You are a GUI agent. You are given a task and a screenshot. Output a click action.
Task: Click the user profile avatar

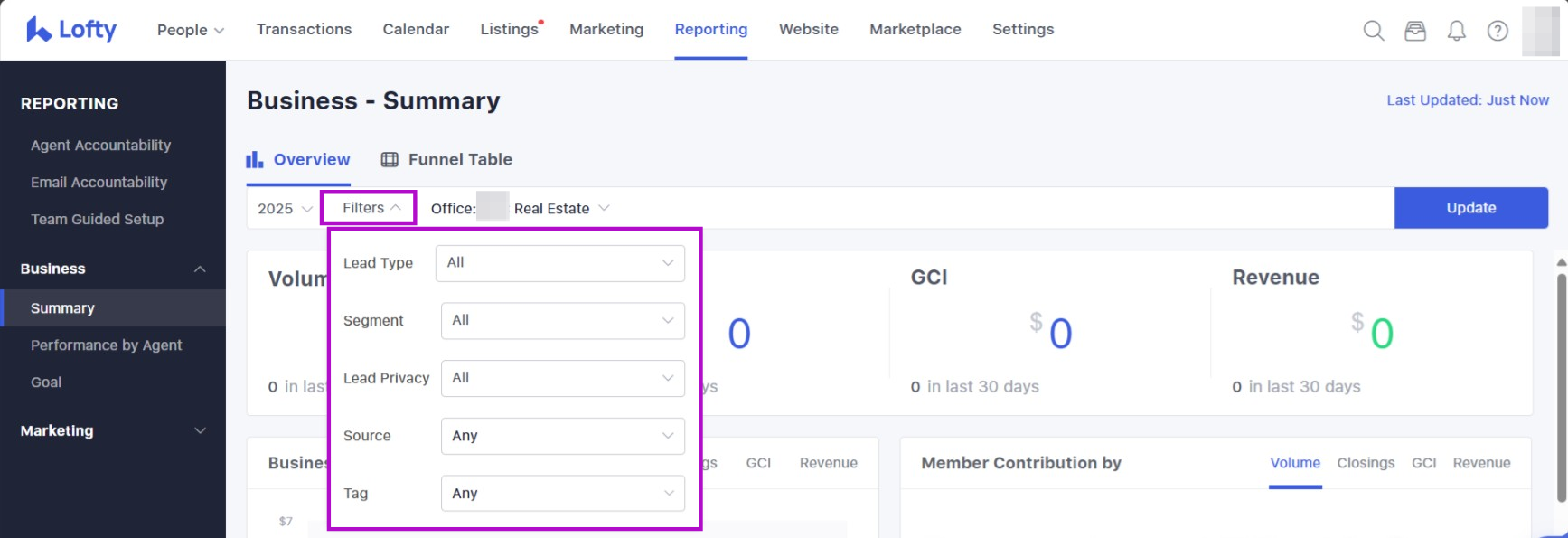click(1540, 31)
